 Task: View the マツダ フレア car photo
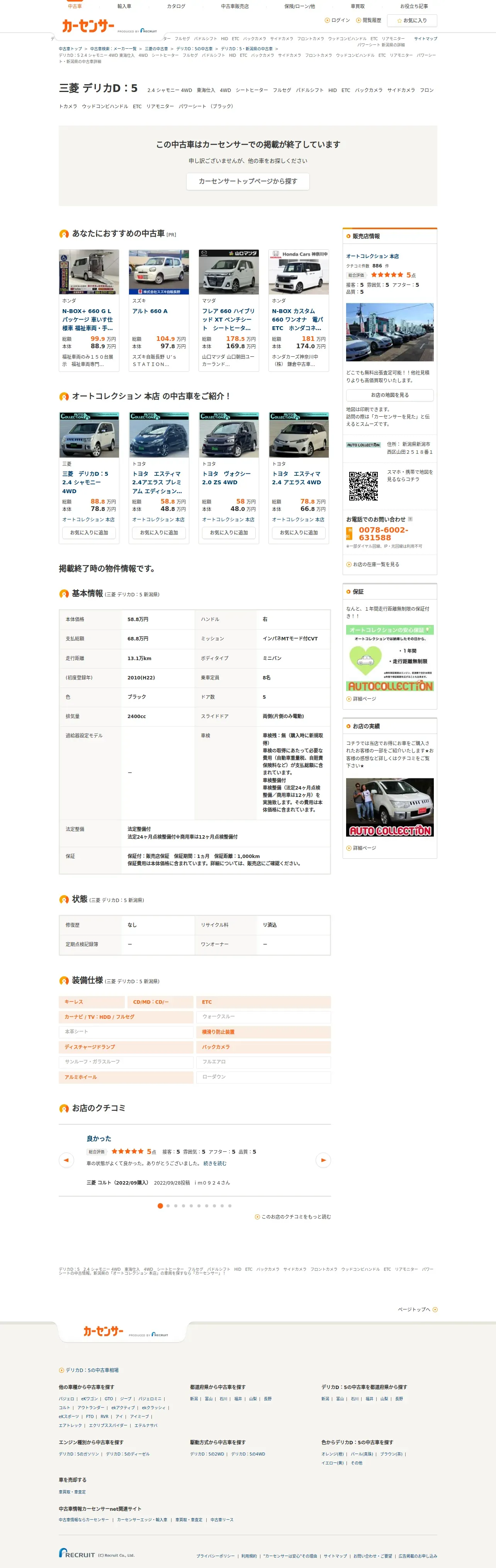(229, 272)
